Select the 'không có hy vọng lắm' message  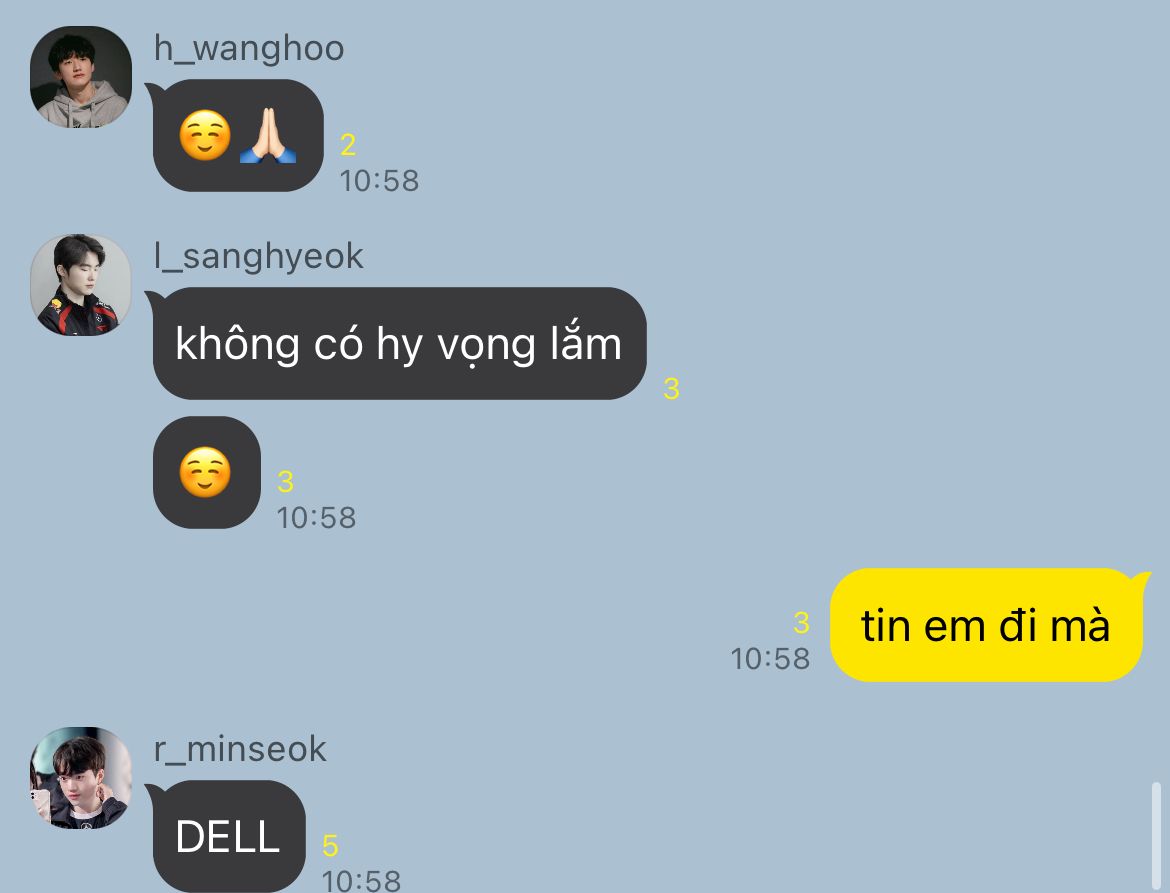[399, 343]
